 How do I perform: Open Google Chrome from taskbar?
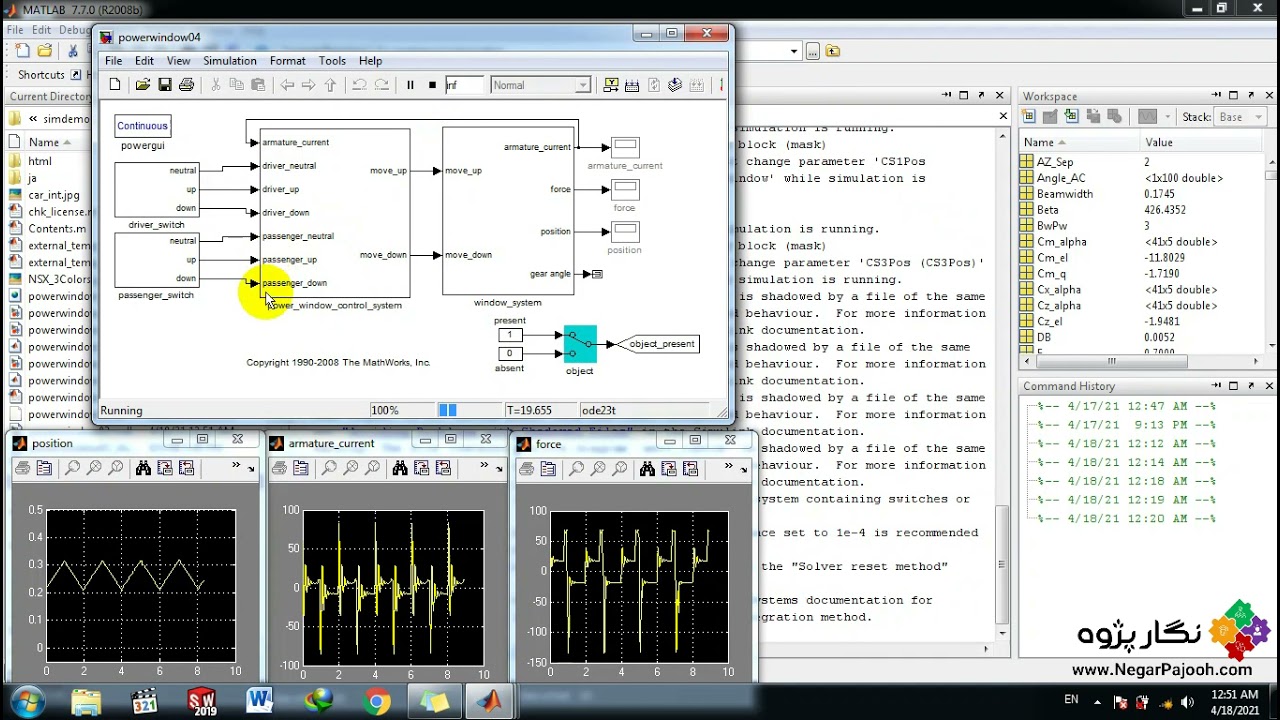[377, 702]
